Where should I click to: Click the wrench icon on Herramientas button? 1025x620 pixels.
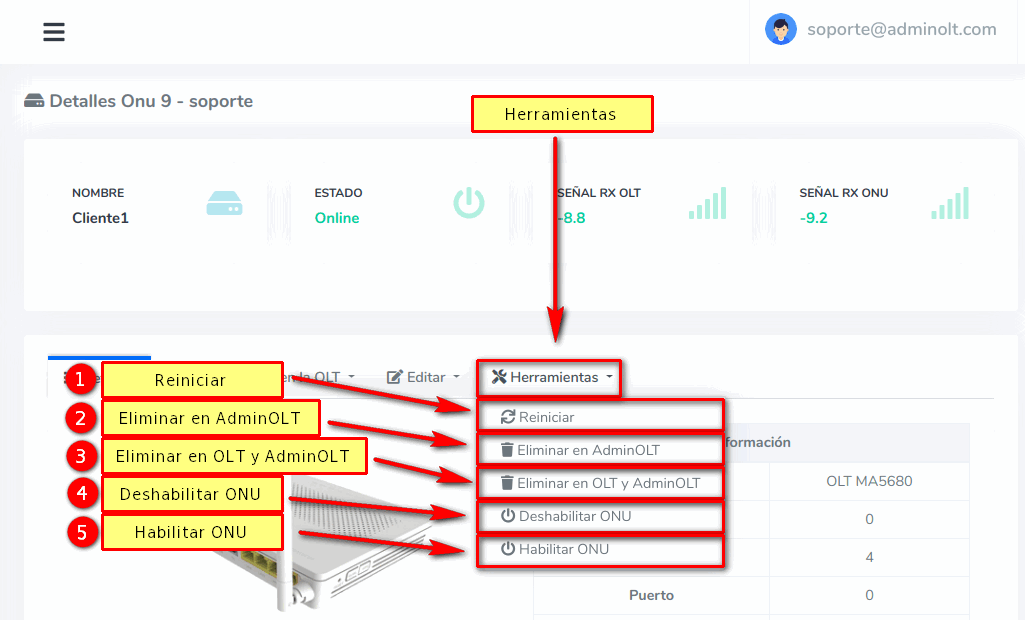coord(499,377)
